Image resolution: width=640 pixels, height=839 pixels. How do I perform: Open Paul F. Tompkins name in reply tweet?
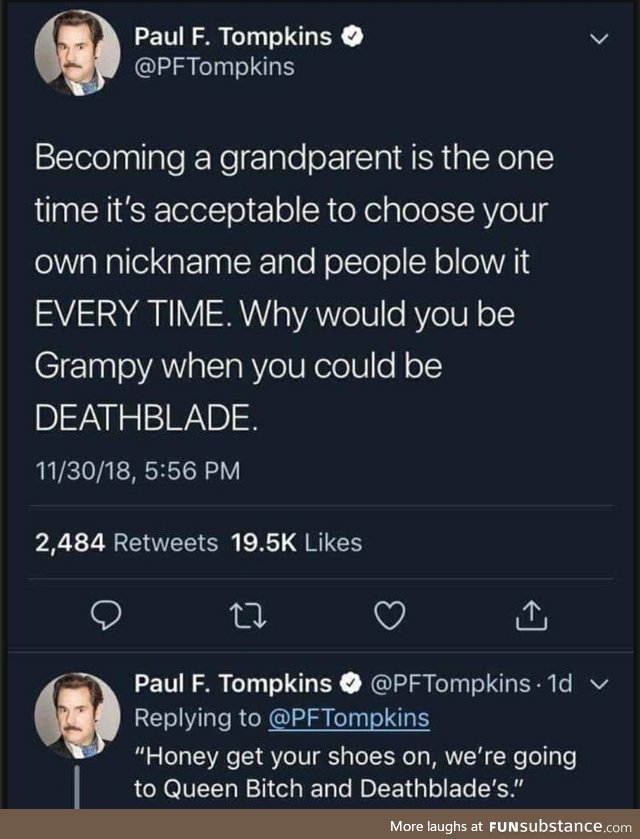(233, 683)
